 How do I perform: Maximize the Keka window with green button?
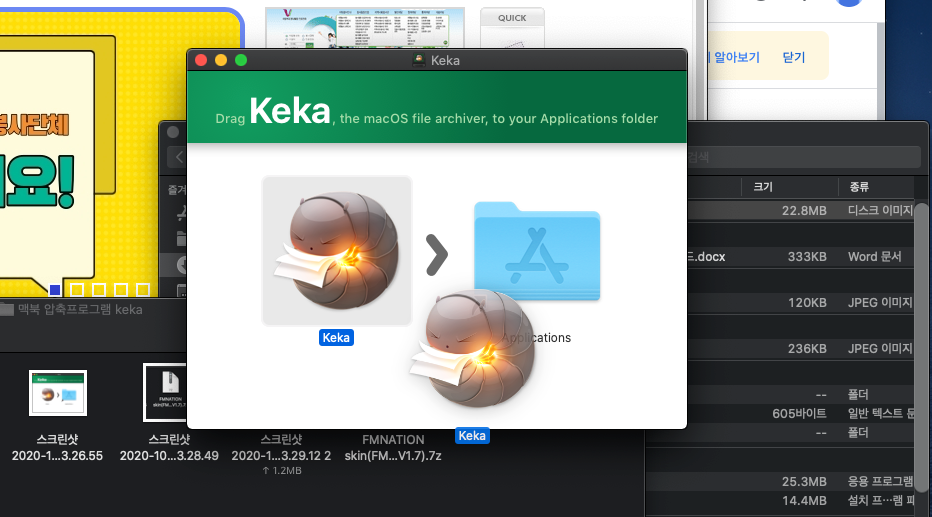click(x=241, y=60)
